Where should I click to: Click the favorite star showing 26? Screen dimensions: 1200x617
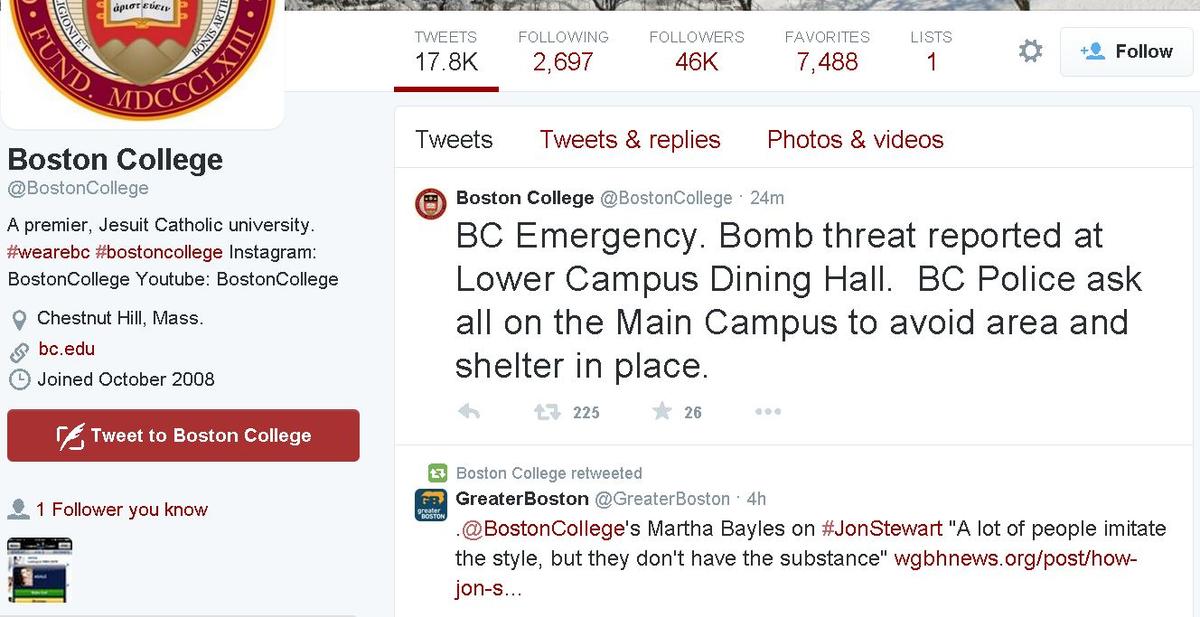(661, 411)
